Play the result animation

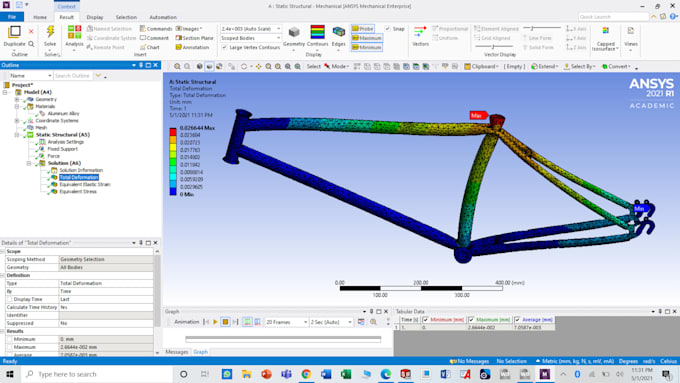(x=215, y=322)
